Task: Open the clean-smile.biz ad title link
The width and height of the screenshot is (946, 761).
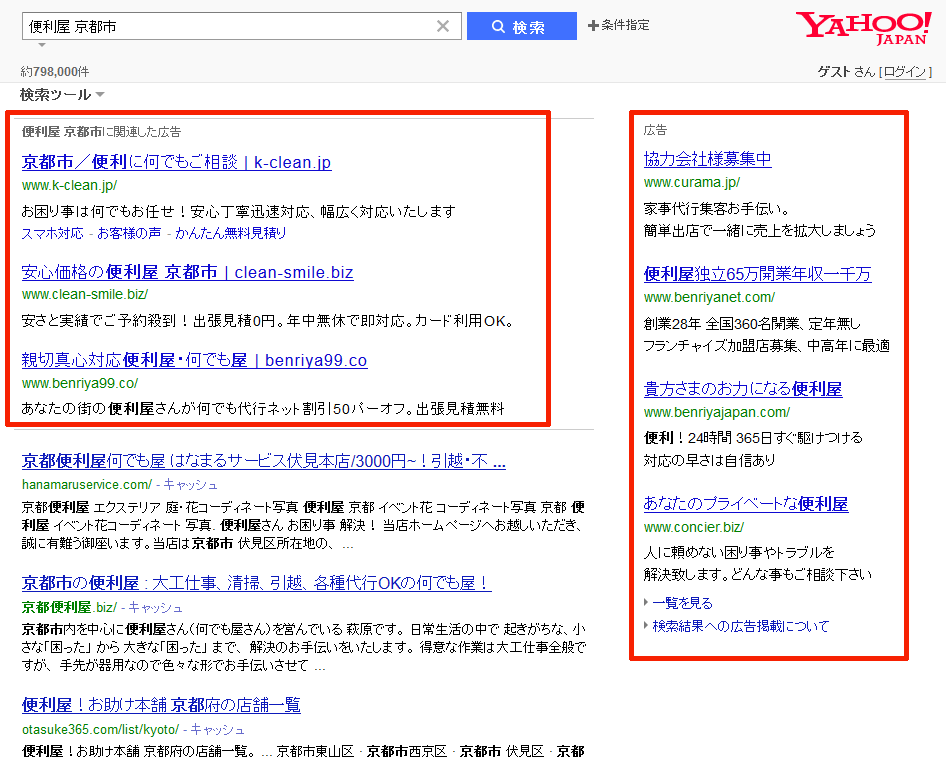Action: pyautogui.click(x=188, y=272)
